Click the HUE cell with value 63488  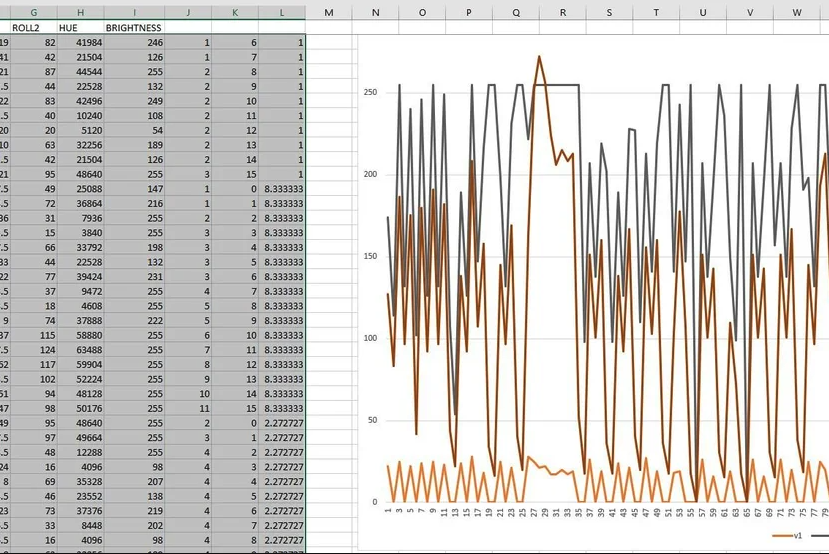(x=89, y=350)
